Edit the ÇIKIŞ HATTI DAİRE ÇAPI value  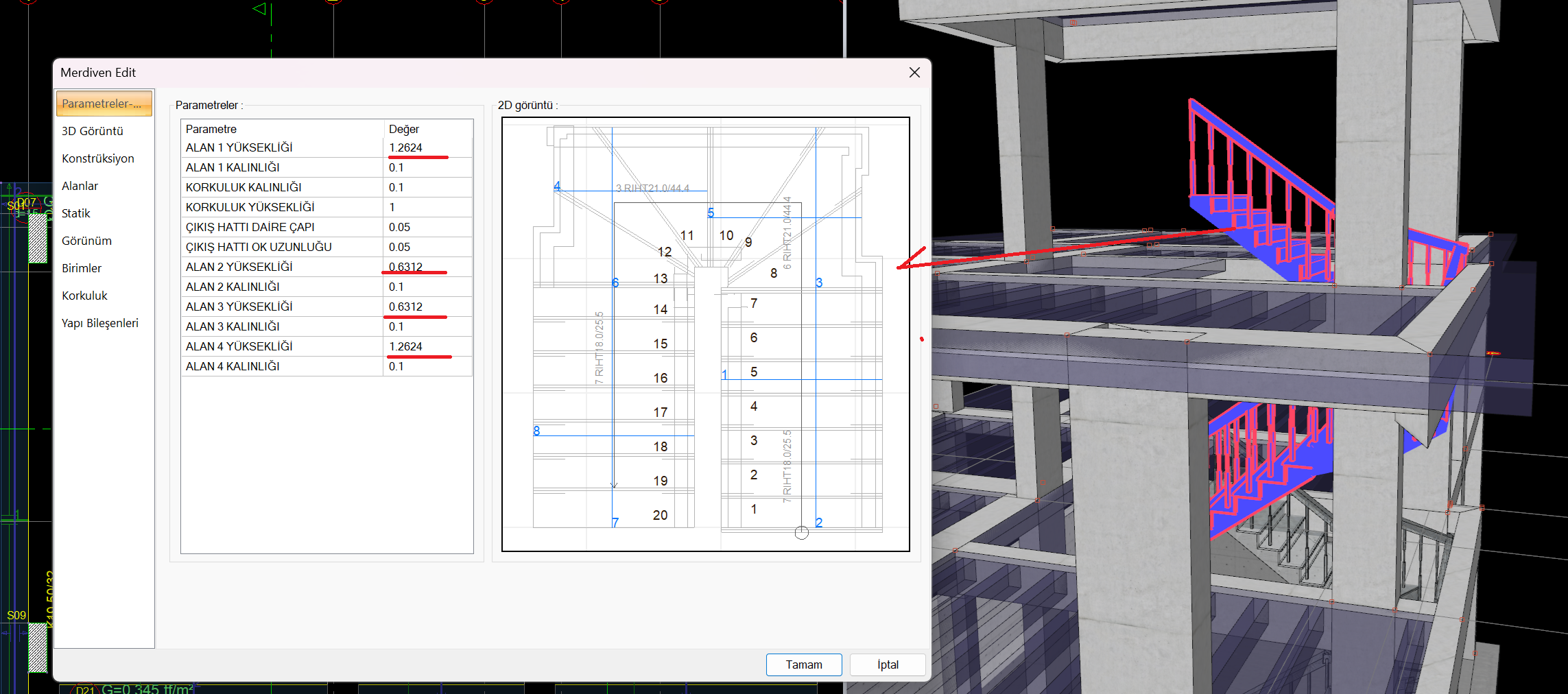point(427,227)
